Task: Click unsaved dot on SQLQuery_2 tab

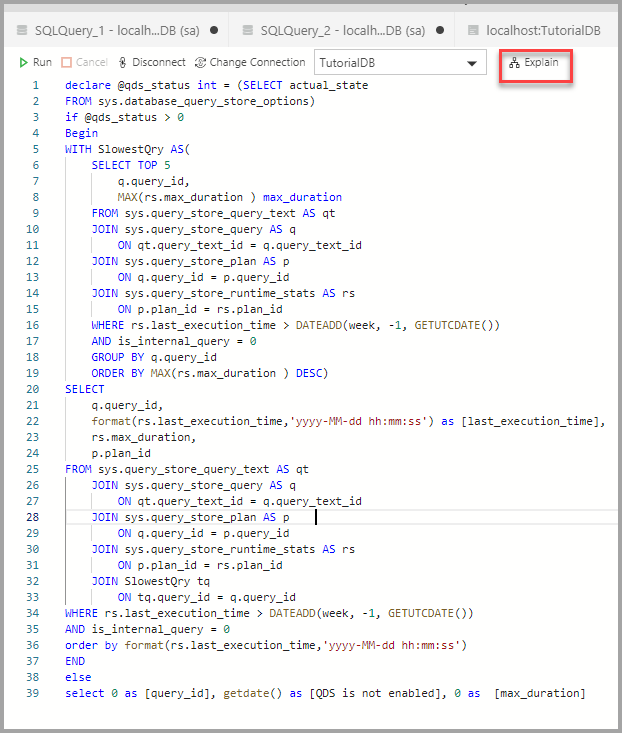Action: point(440,30)
